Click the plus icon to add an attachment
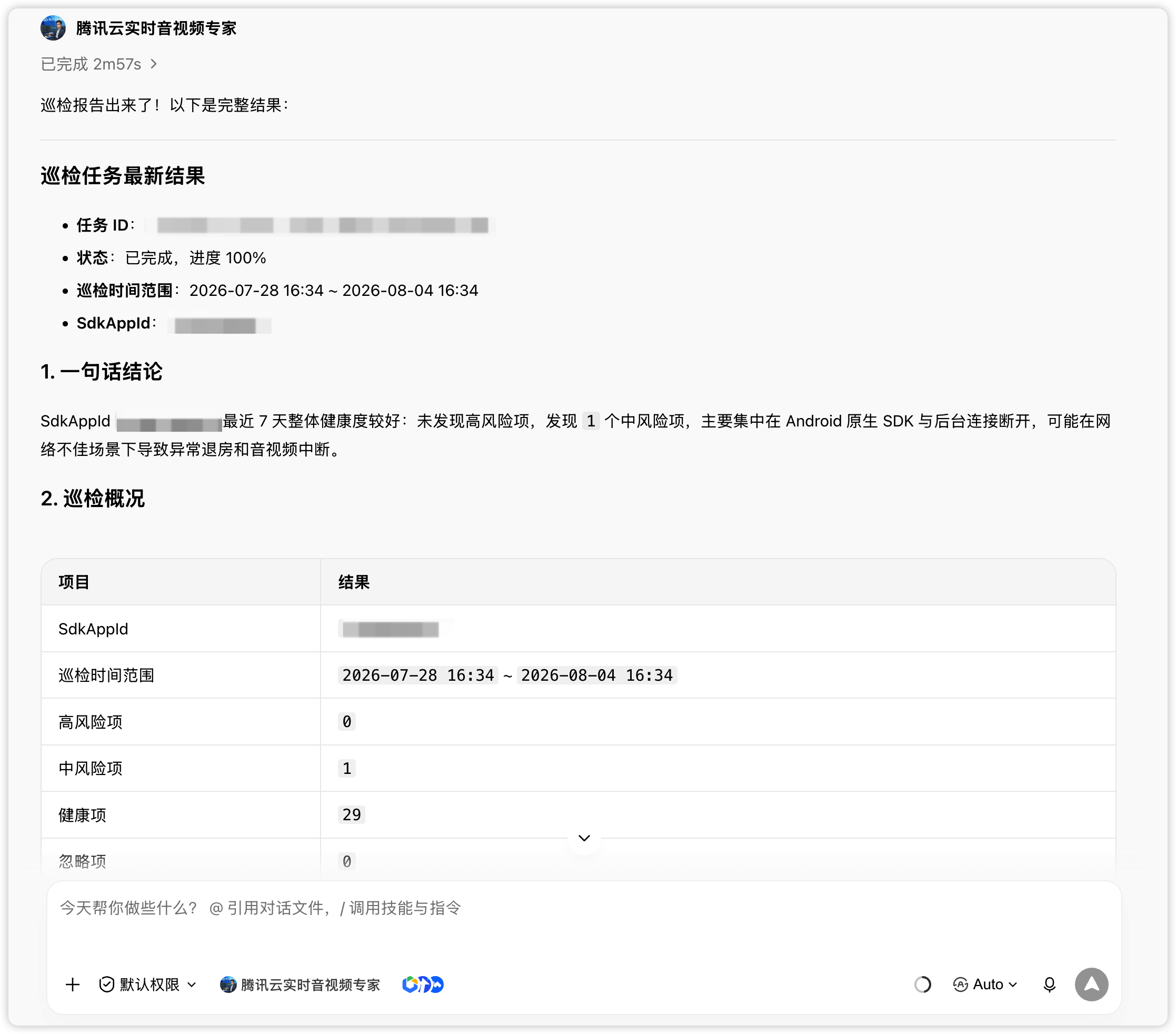This screenshot has width=1176, height=1034. point(73,985)
